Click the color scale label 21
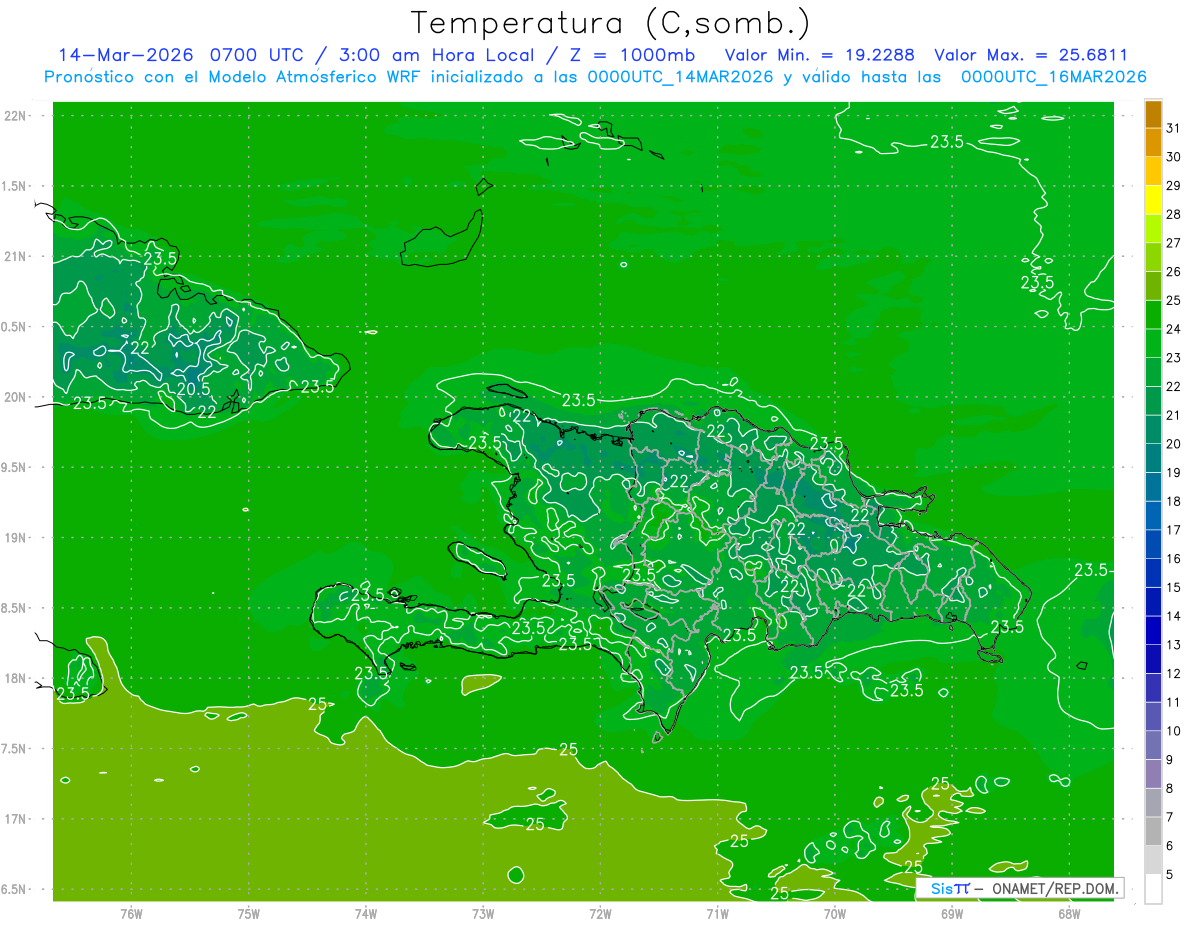The image size is (1200, 927). click(x=1174, y=415)
